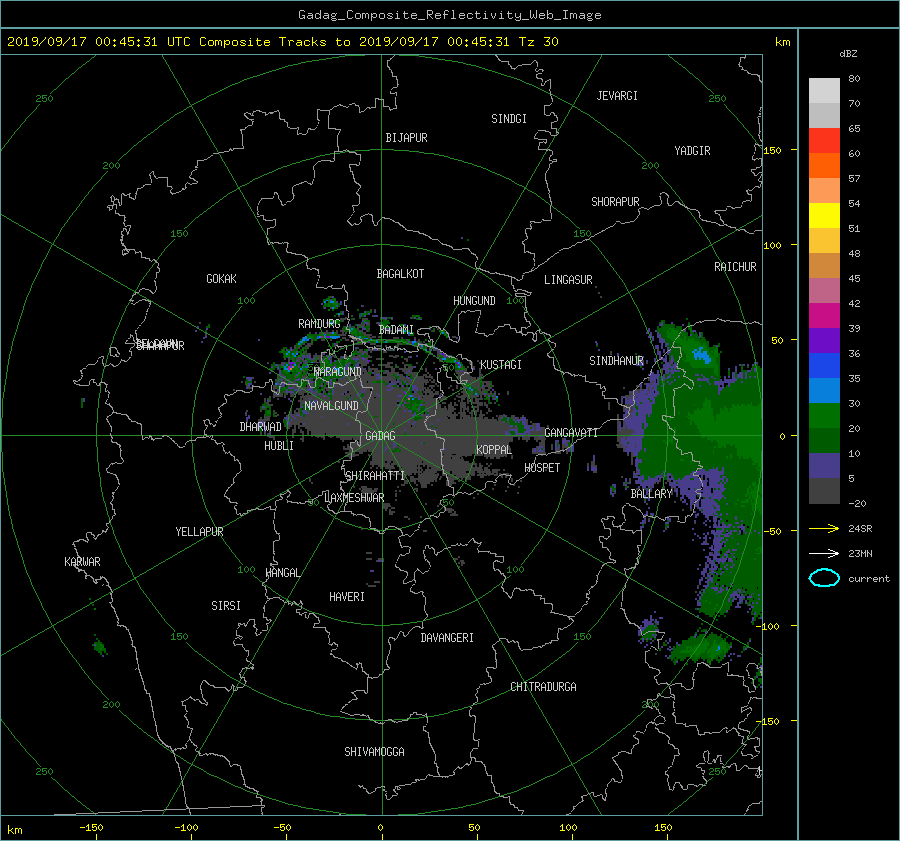Click the BIJAPUR city label
Image resolution: width=900 pixels, height=841 pixels.
pos(406,138)
